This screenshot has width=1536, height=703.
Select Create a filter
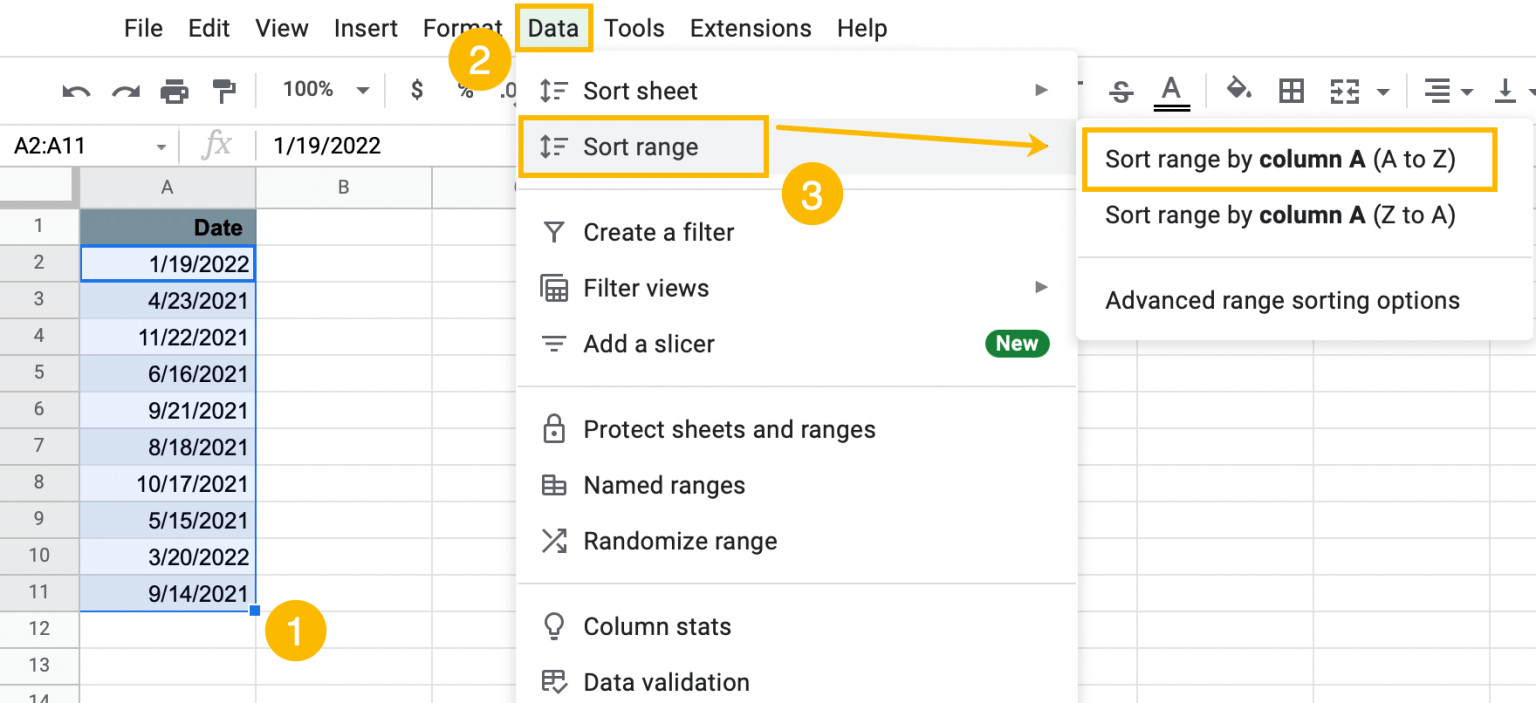pyautogui.click(x=658, y=232)
